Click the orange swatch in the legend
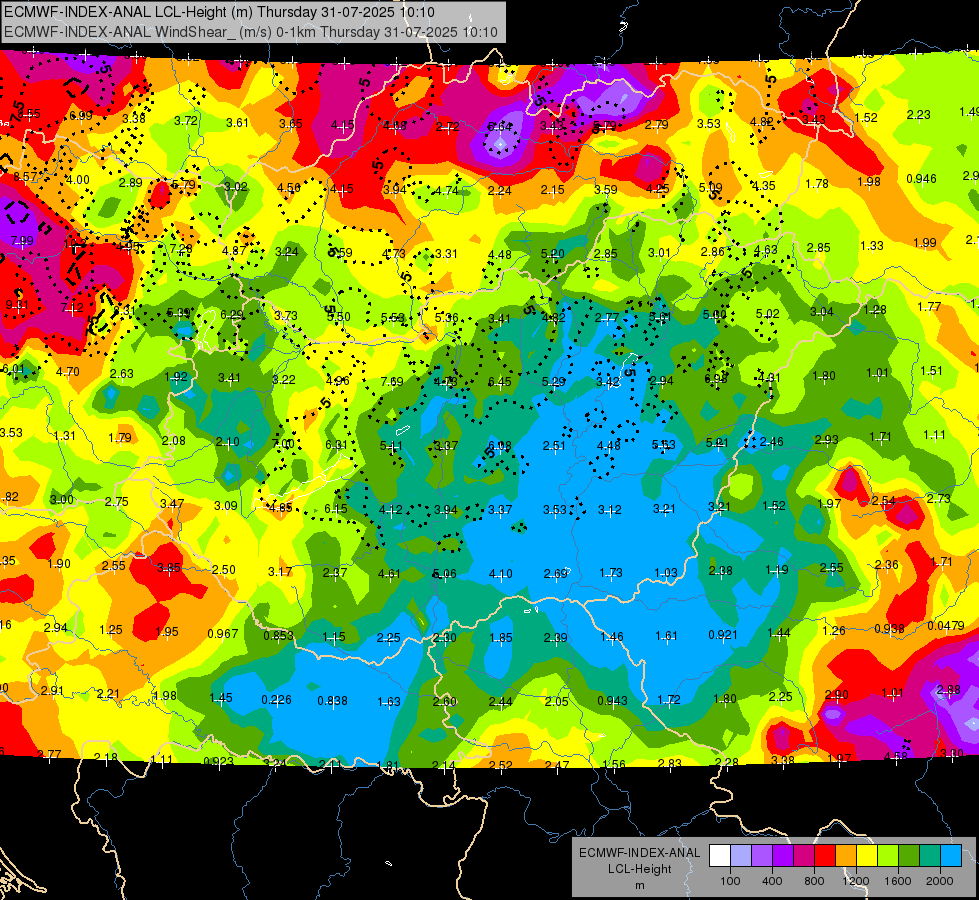Screen dimensions: 979x900 pos(845,855)
